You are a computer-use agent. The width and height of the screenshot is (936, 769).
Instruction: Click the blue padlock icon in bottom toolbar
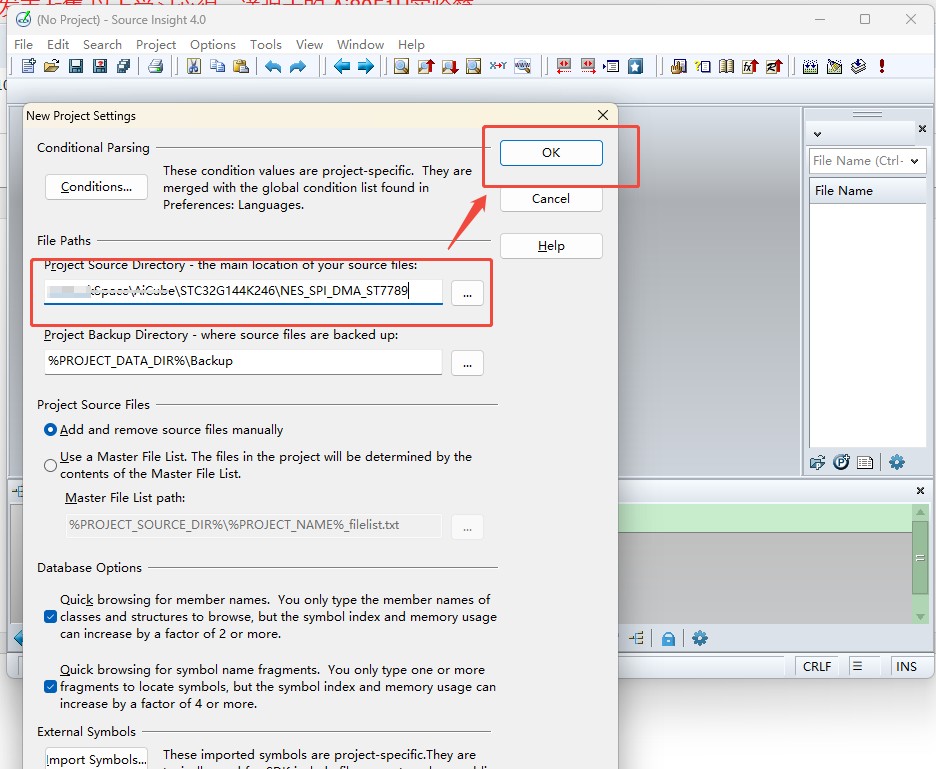click(668, 639)
